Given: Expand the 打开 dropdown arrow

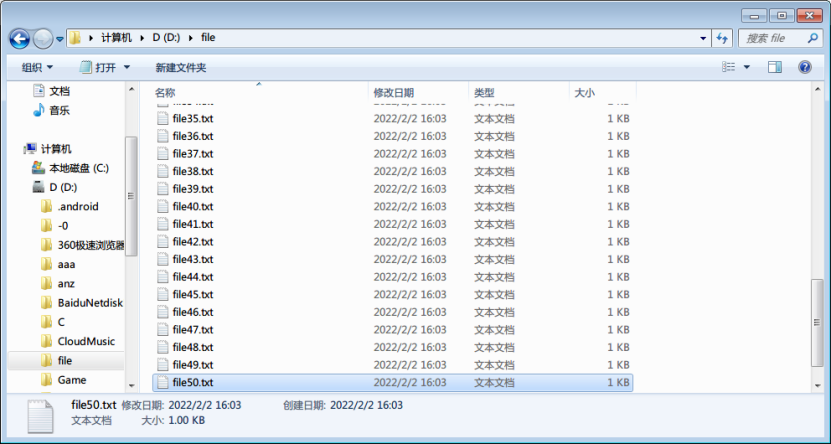Looking at the screenshot, I should pos(127,67).
